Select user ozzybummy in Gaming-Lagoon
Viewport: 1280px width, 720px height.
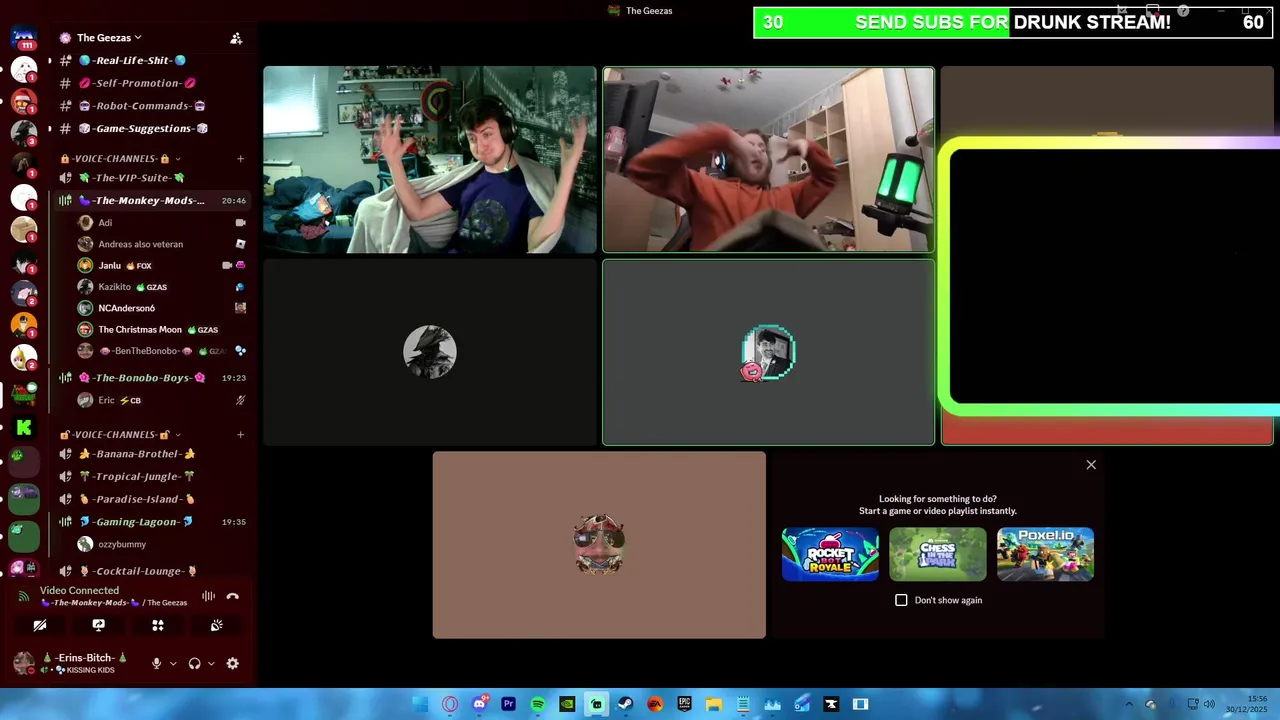(160, 544)
